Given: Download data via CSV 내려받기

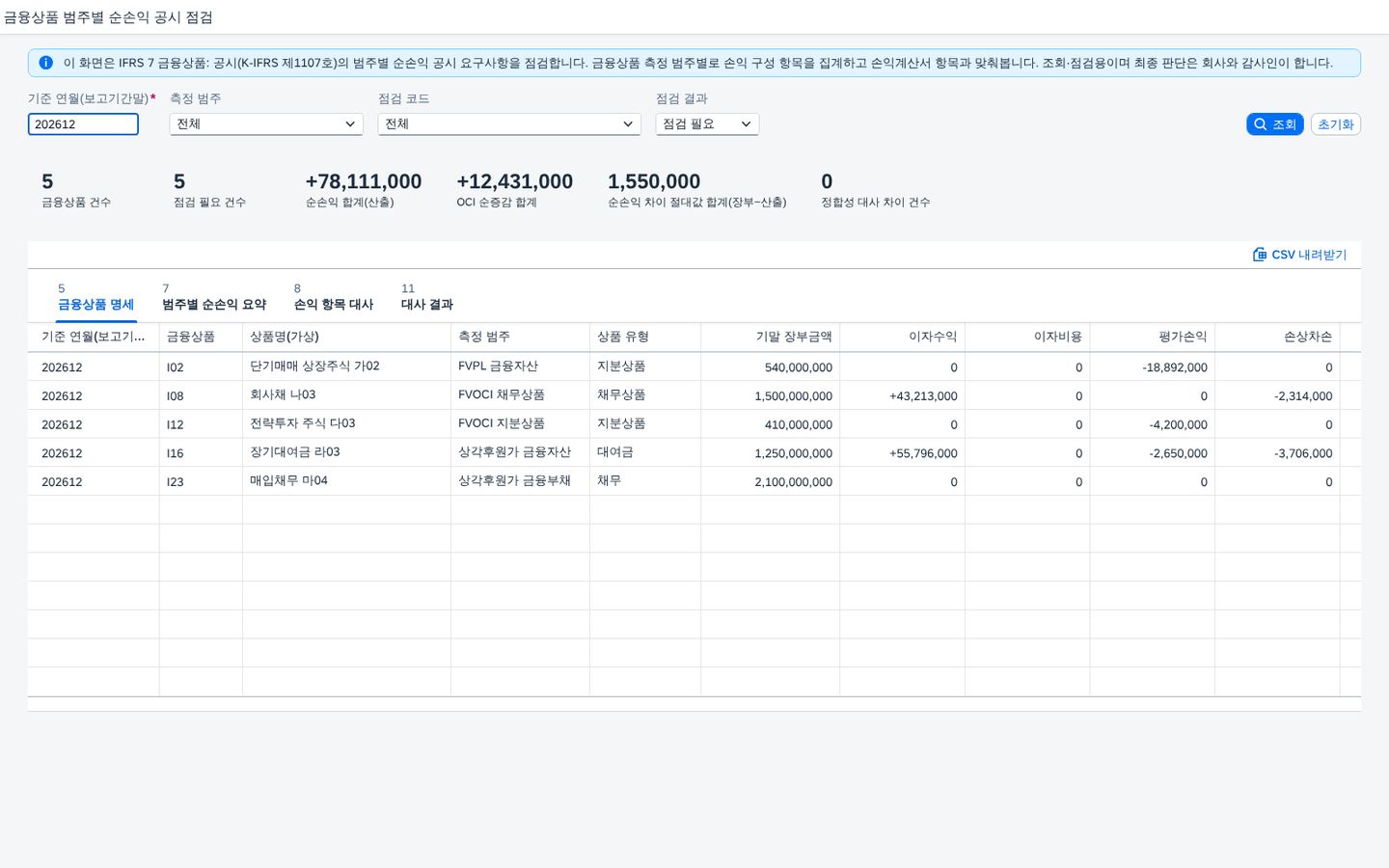Looking at the screenshot, I should click(1299, 255).
